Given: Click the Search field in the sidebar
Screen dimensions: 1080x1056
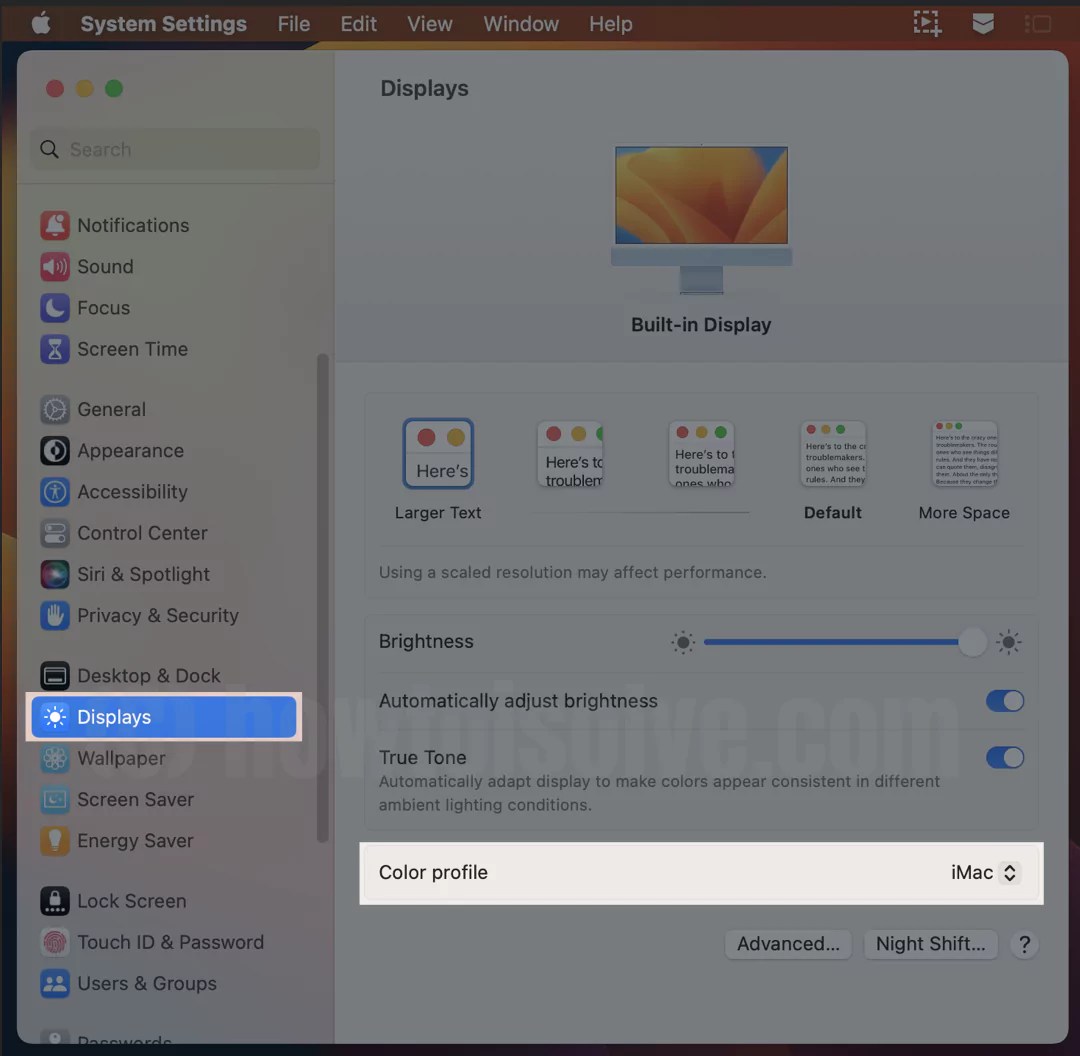Looking at the screenshot, I should point(175,149).
